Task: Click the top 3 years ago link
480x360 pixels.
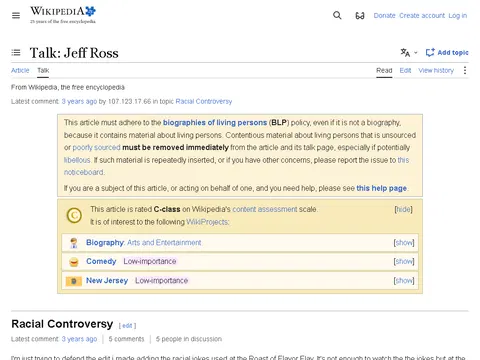Action: click(x=79, y=101)
